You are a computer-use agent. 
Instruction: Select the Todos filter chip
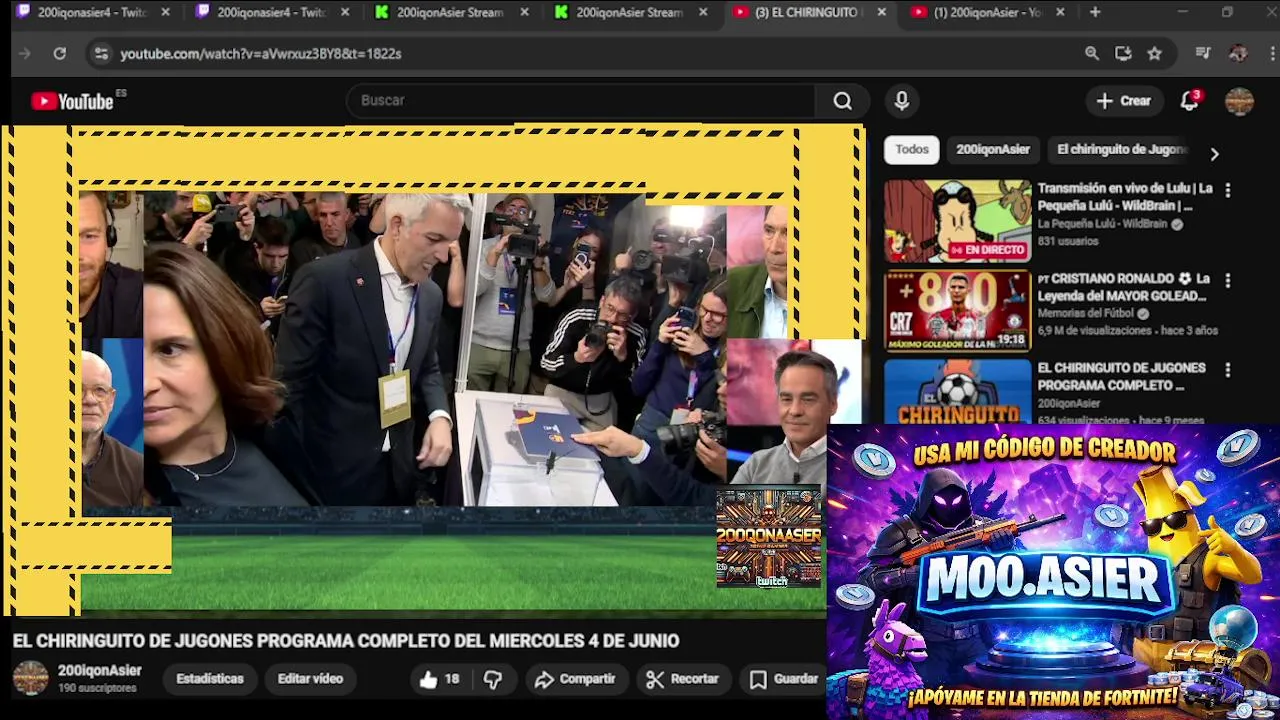[912, 149]
